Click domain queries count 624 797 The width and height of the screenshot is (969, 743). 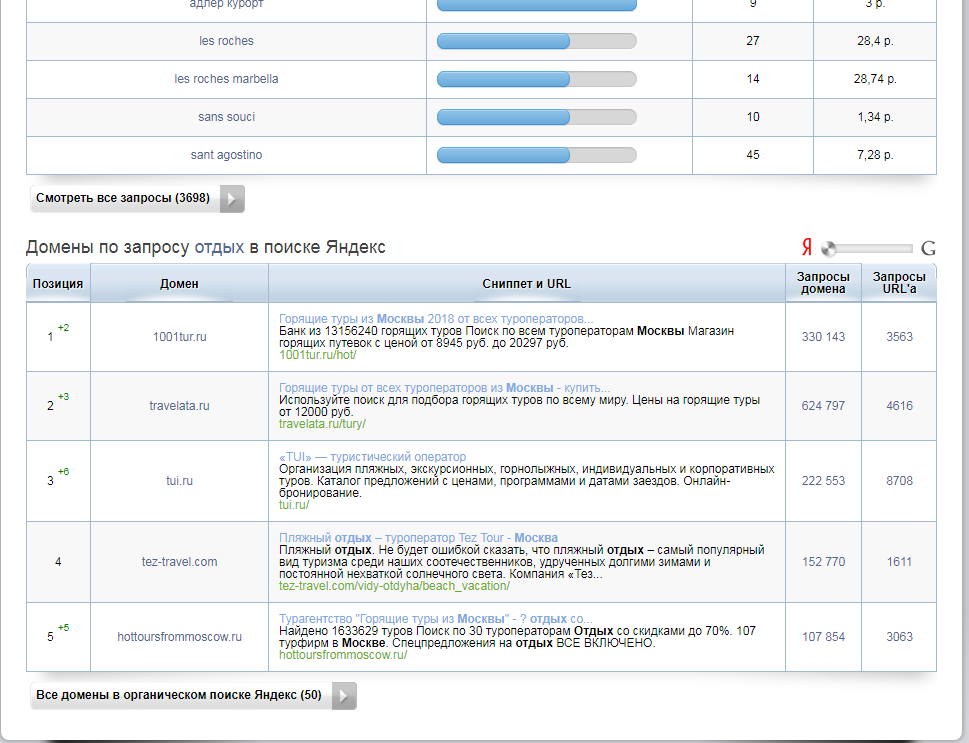tap(823, 406)
